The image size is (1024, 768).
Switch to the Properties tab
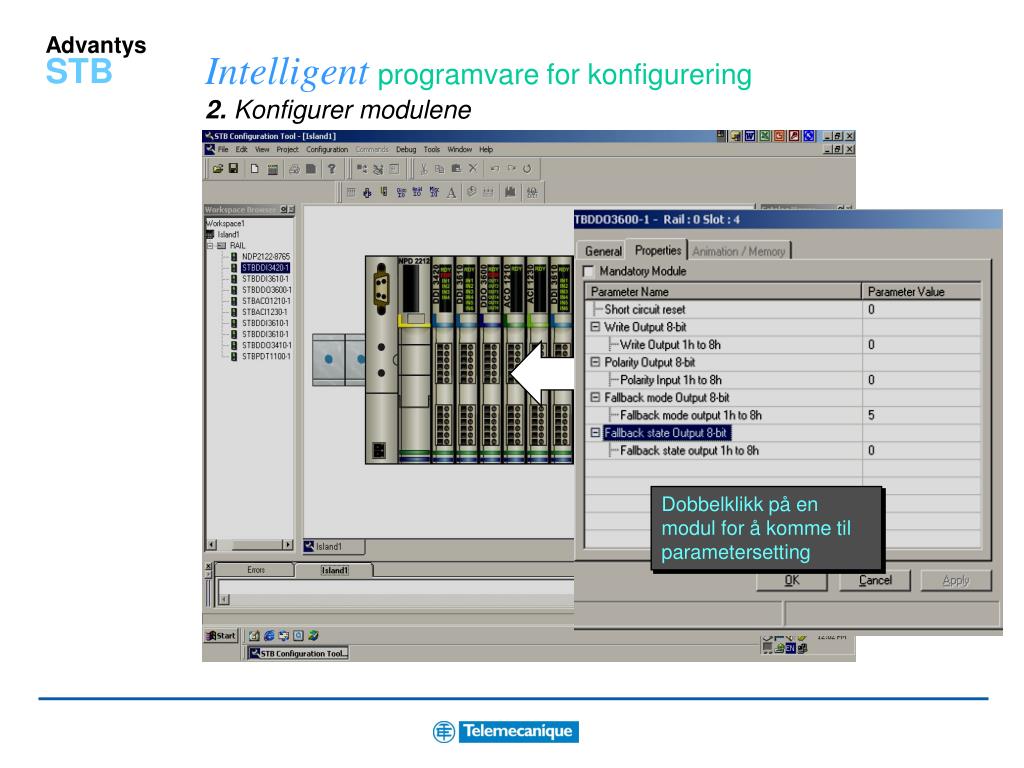click(x=658, y=250)
